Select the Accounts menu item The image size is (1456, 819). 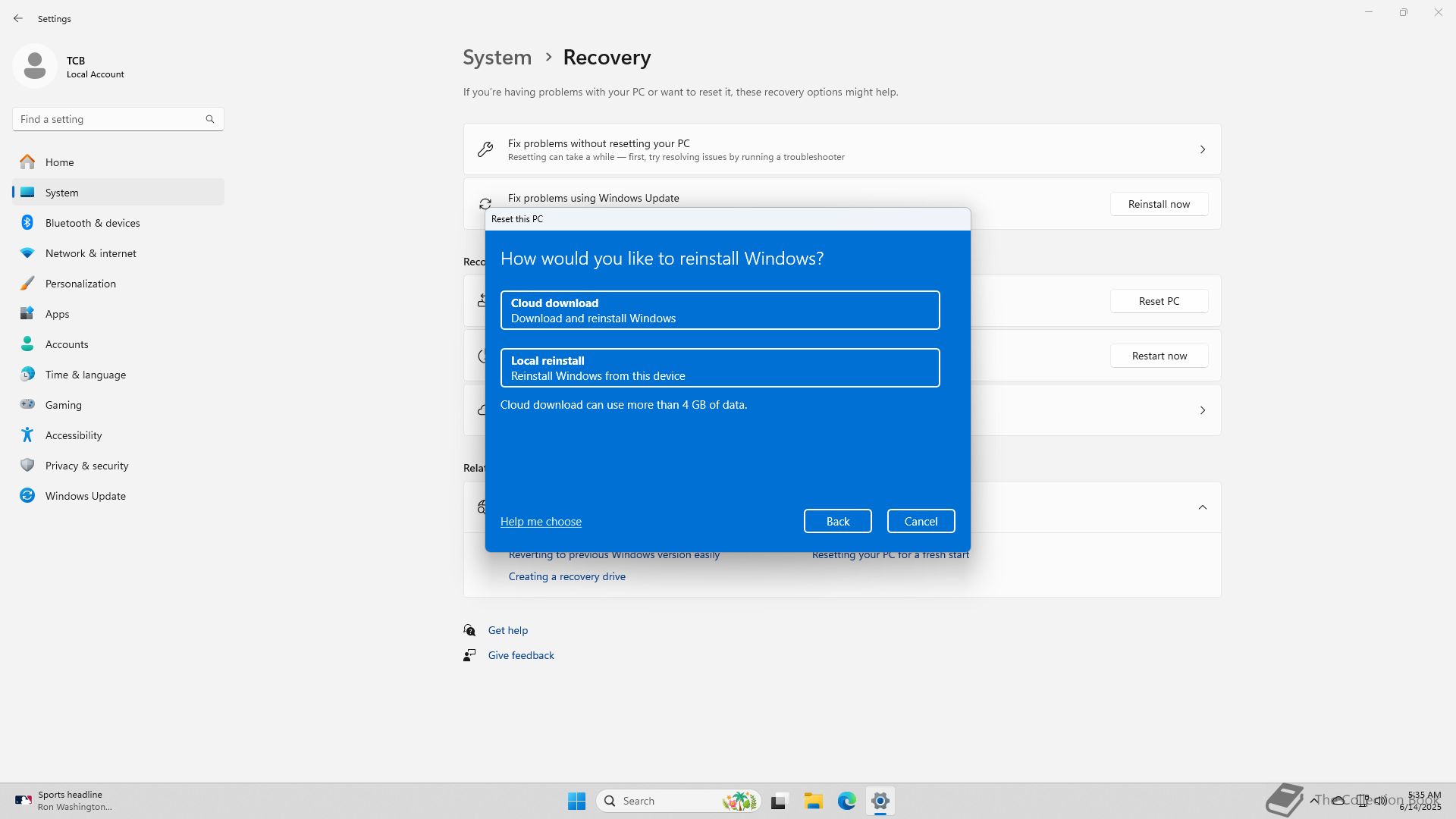(67, 344)
